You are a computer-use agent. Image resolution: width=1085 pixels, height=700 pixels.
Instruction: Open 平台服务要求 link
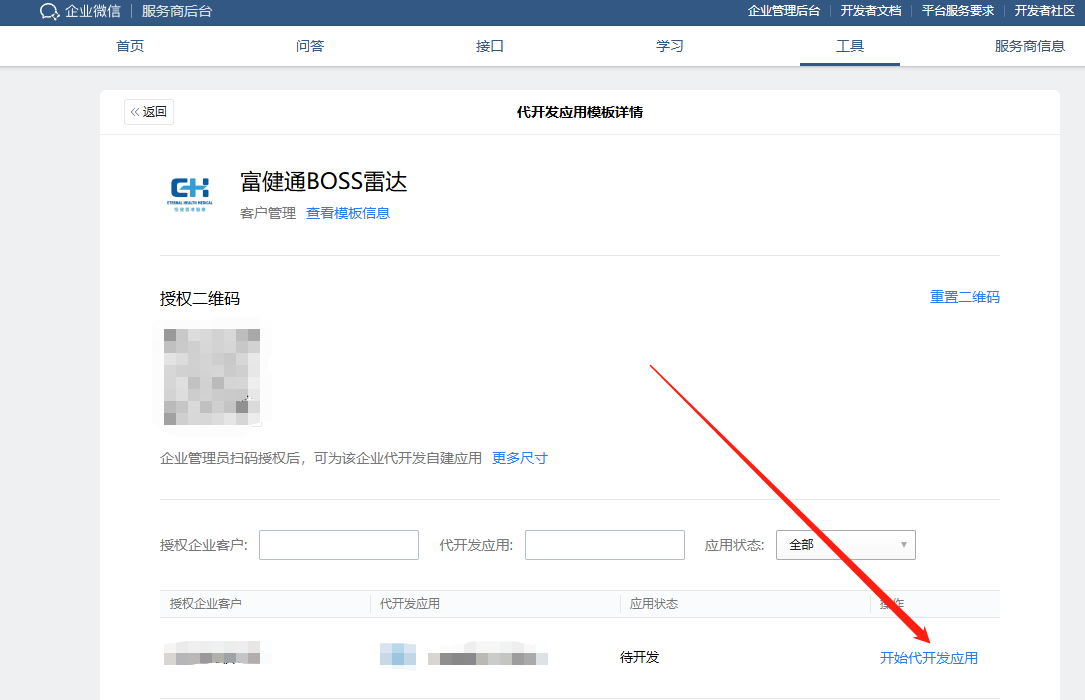(x=958, y=11)
